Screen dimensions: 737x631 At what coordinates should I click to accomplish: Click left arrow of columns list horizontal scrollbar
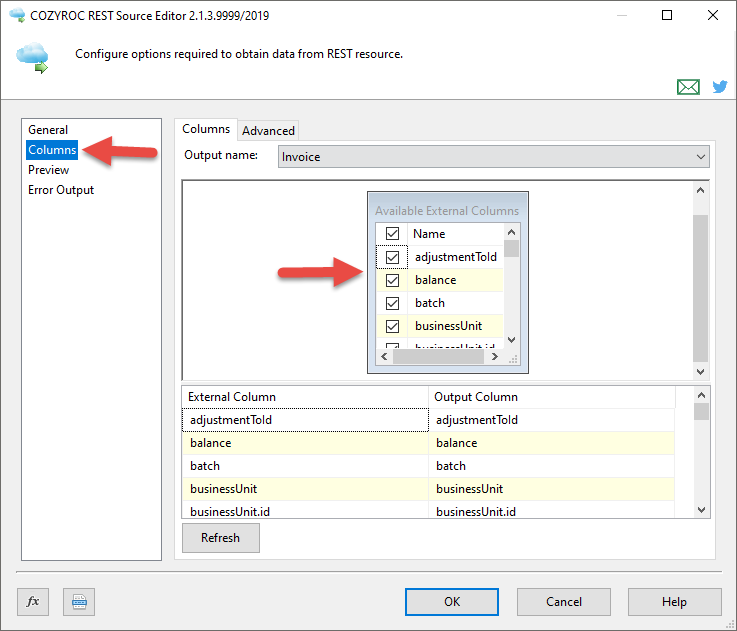point(384,357)
